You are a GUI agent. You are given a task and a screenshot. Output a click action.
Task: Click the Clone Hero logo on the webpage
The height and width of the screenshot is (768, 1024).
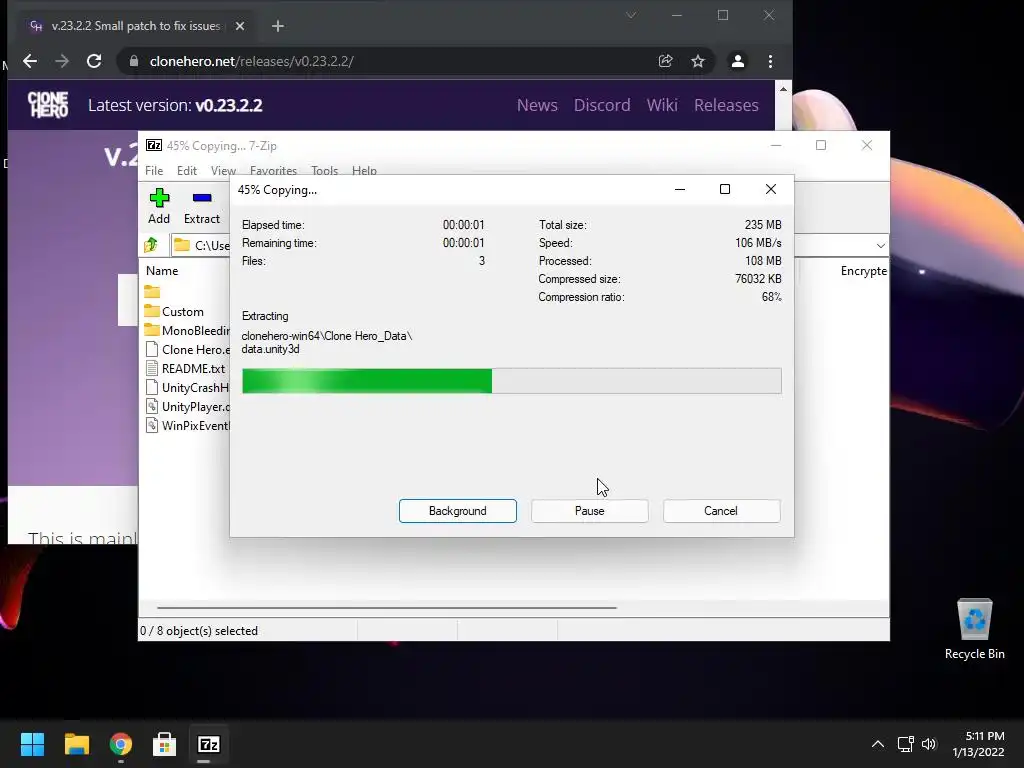[48, 104]
